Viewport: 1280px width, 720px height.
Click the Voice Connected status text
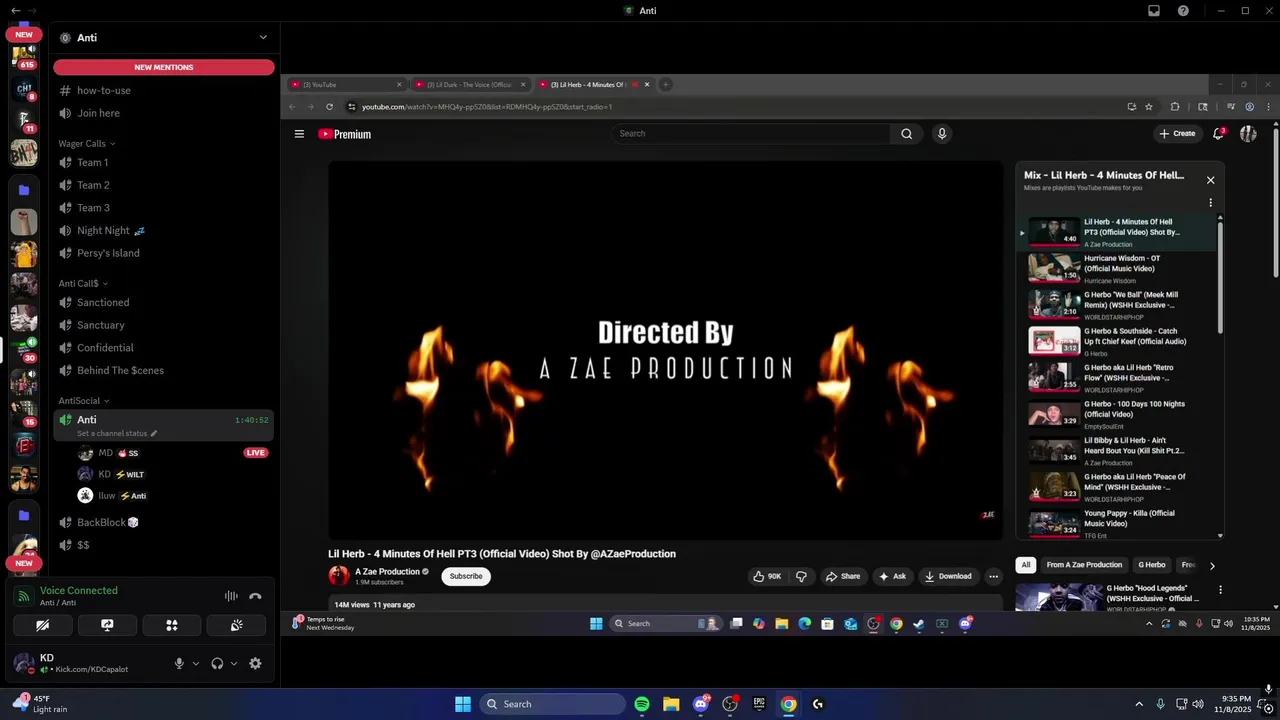(x=79, y=591)
